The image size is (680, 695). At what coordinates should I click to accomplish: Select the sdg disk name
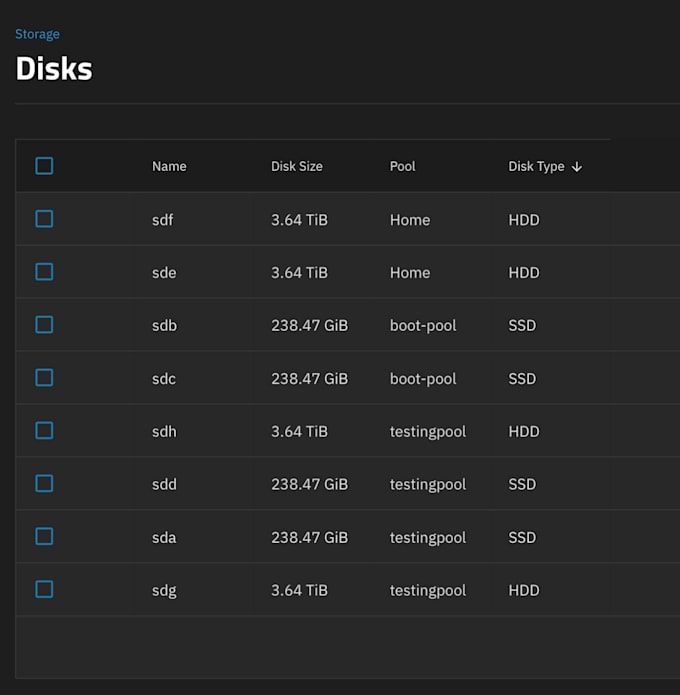click(164, 591)
